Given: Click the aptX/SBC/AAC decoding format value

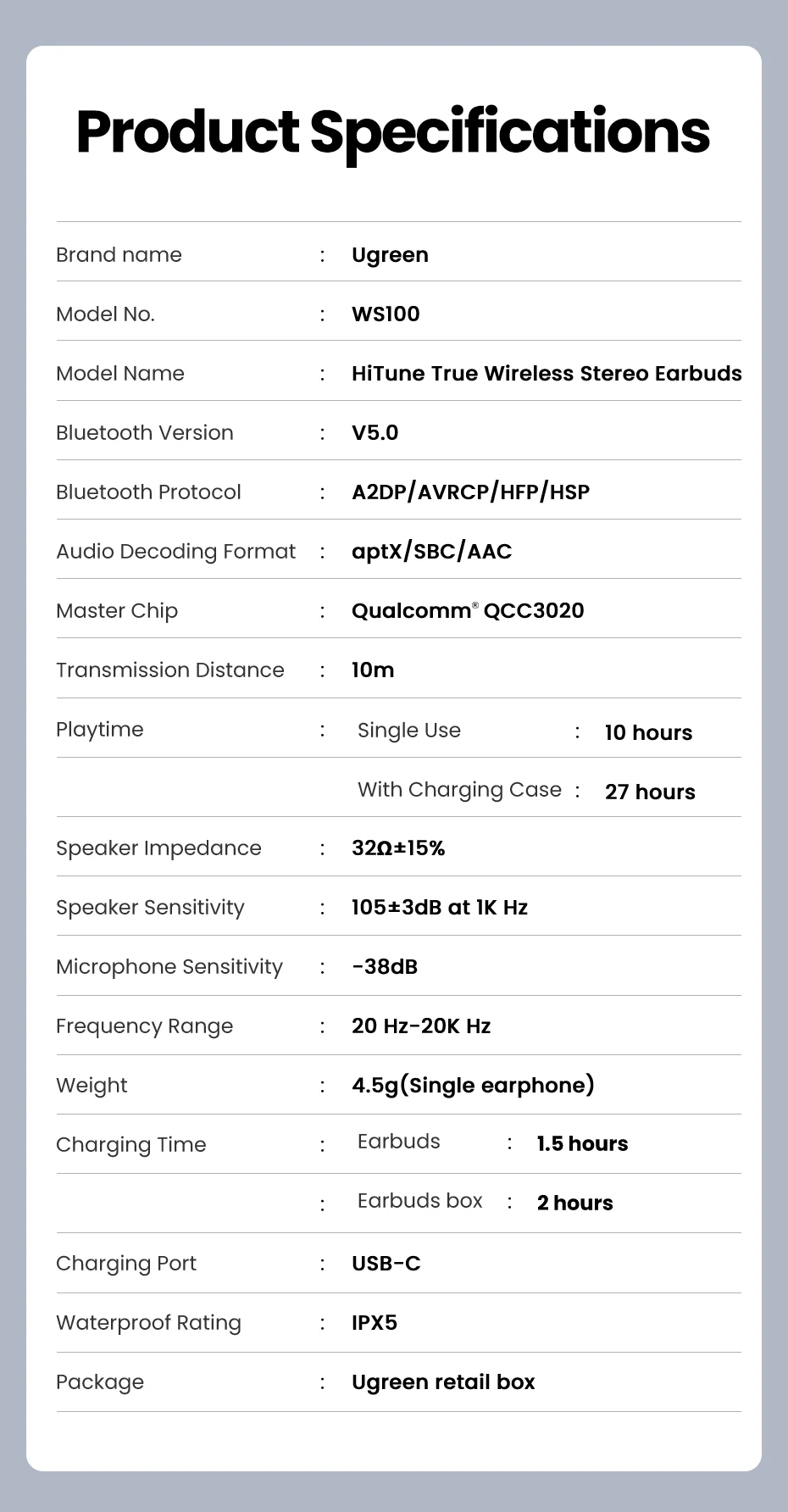Looking at the screenshot, I should [x=431, y=552].
